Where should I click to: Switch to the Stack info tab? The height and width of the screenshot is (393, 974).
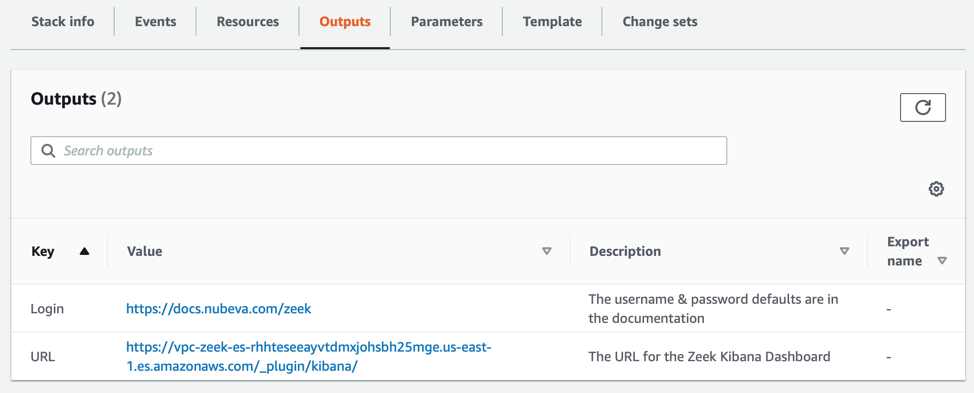click(x=63, y=22)
